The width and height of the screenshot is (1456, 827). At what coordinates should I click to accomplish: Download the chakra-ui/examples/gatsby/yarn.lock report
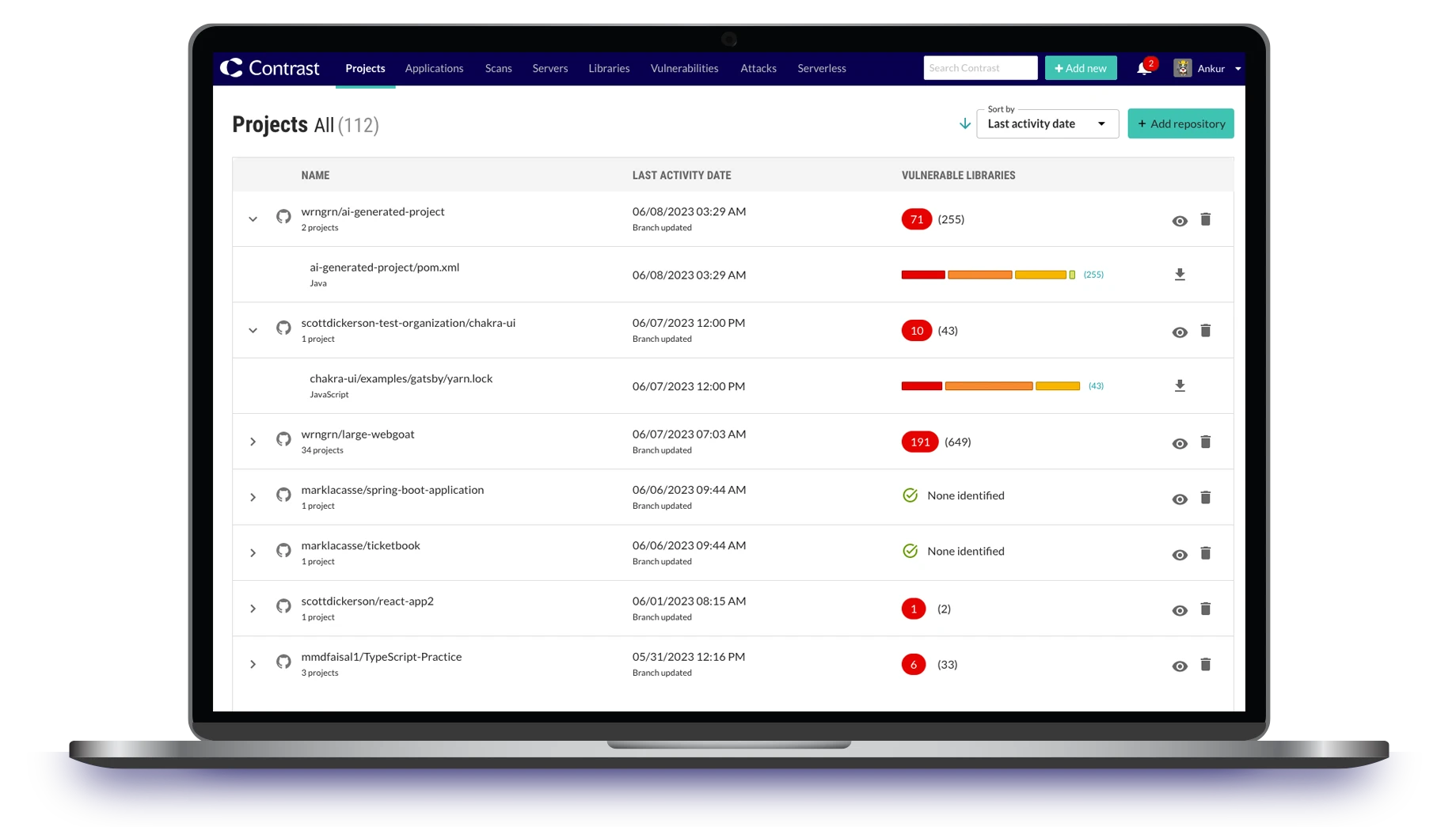coord(1180,385)
